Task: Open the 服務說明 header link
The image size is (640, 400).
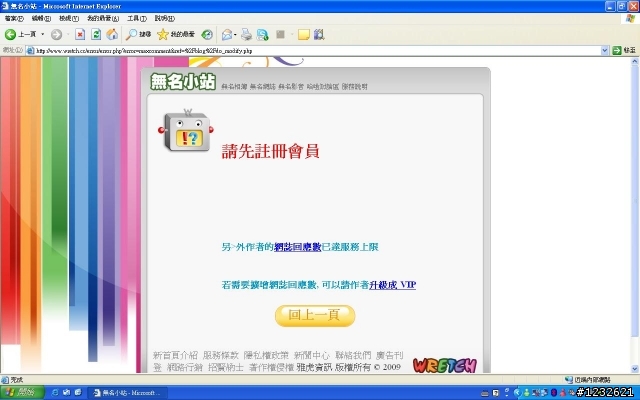Action: 355,87
